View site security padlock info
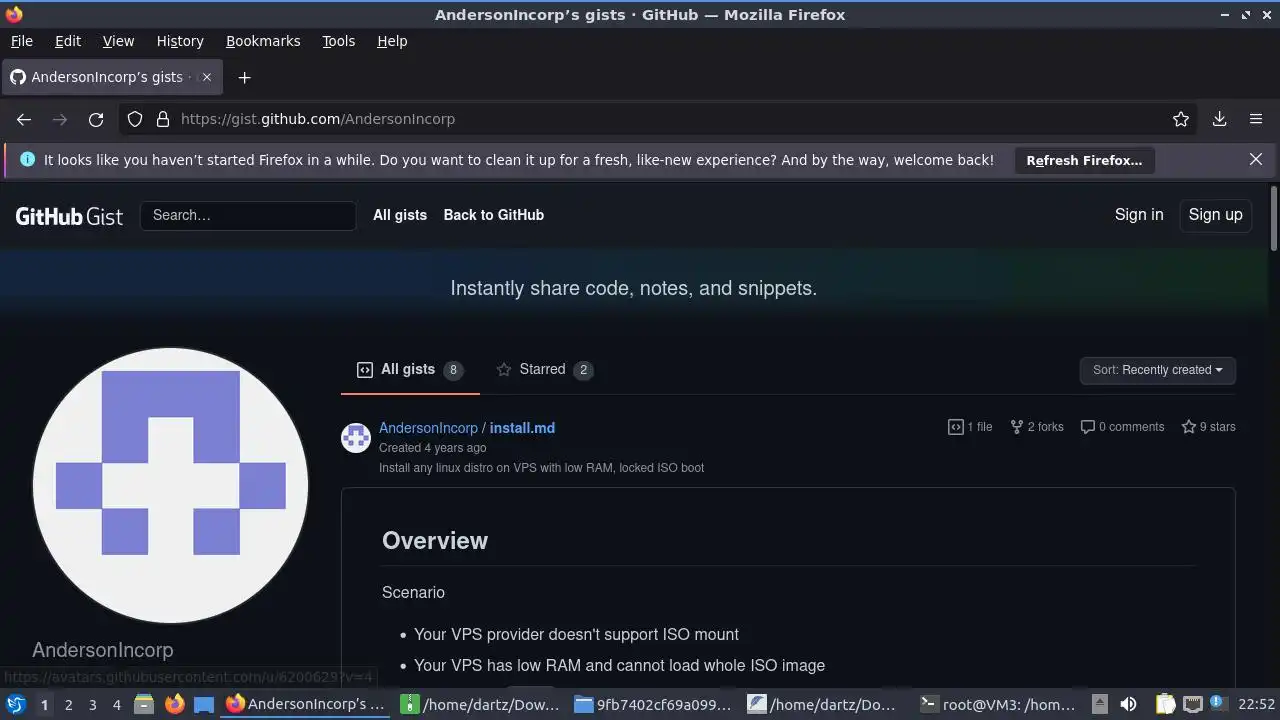The image size is (1280, 720). [163, 119]
